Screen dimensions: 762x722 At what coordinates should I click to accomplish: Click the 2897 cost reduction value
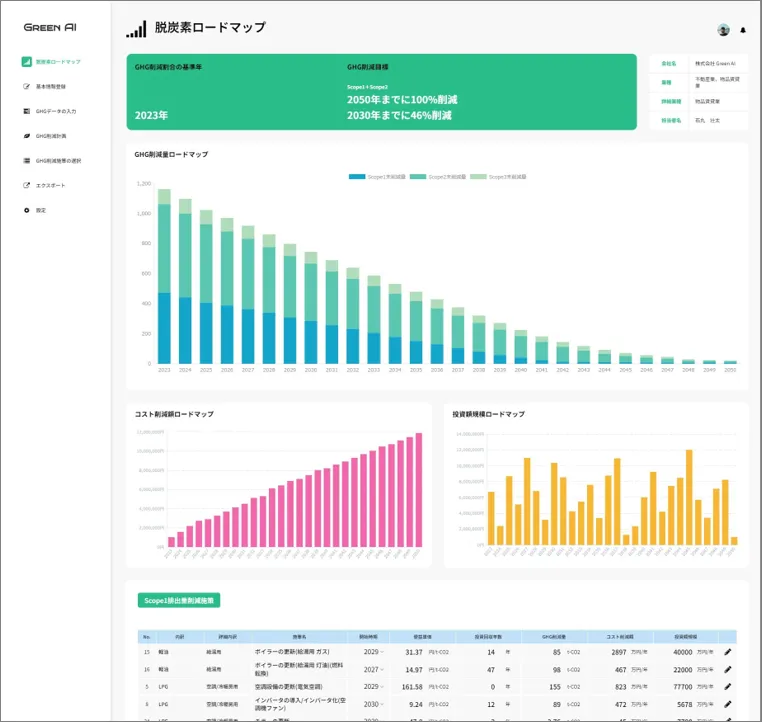pyautogui.click(x=619, y=652)
